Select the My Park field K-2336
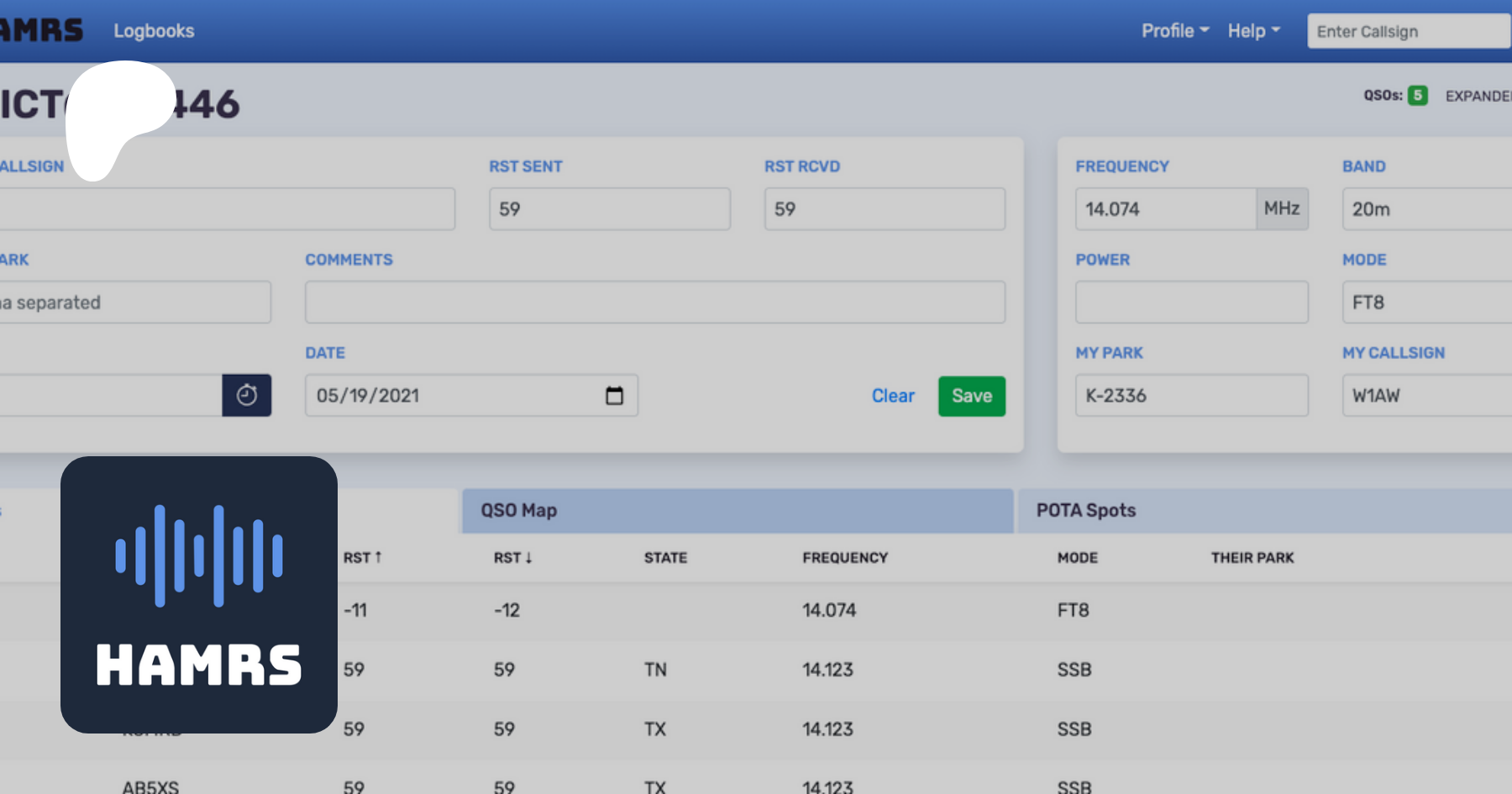 click(x=1191, y=396)
